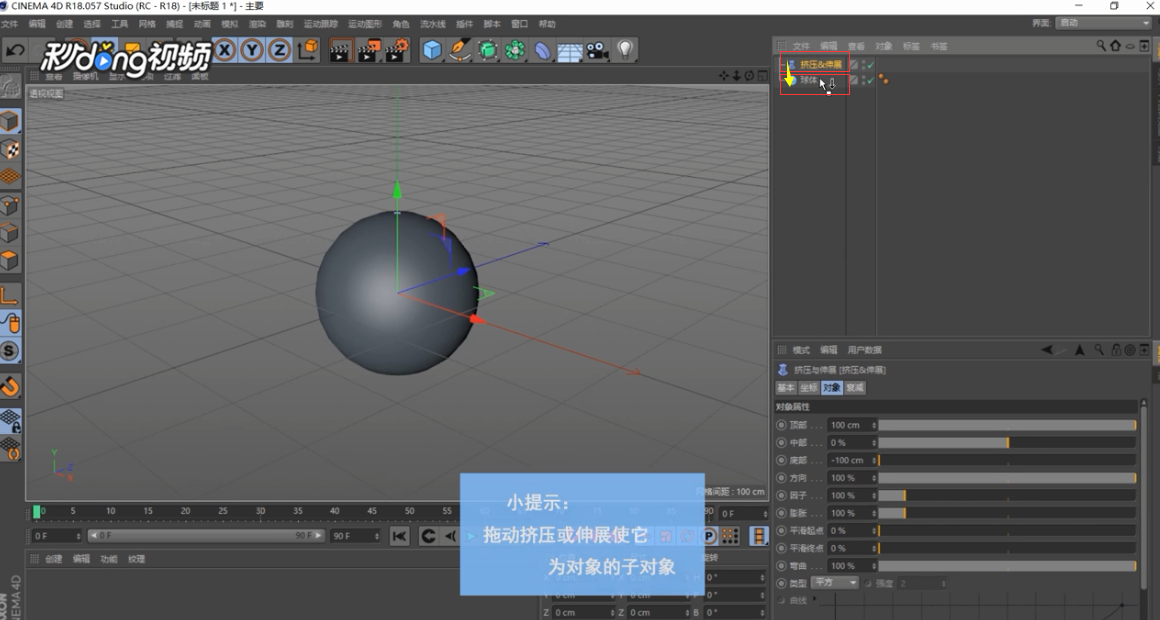This screenshot has width=1160, height=620.
Task: Click the green generator cube icon
Action: [x=488, y=50]
